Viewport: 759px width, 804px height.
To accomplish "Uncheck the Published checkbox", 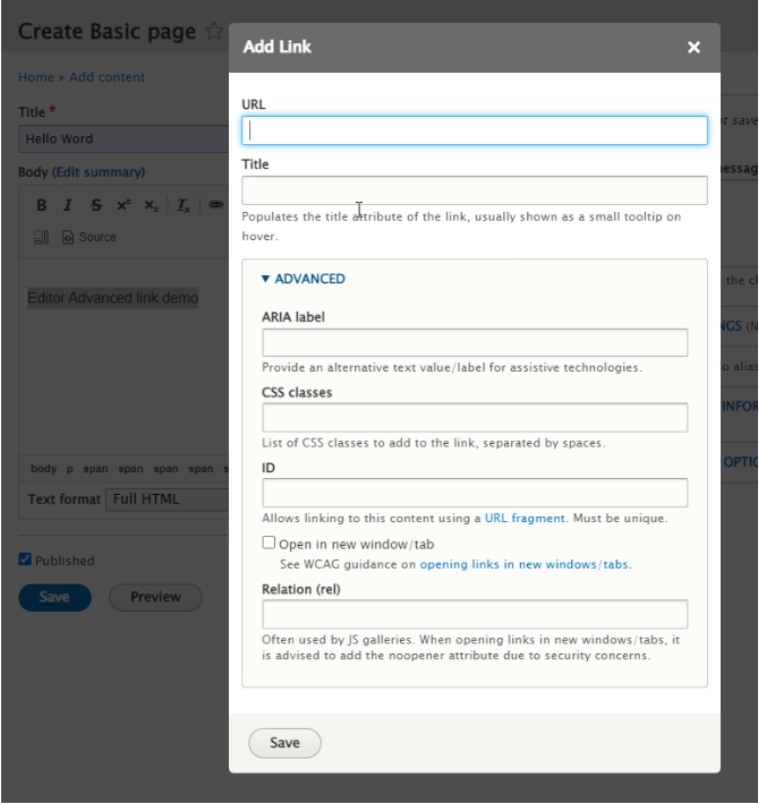I will pos(25,559).
